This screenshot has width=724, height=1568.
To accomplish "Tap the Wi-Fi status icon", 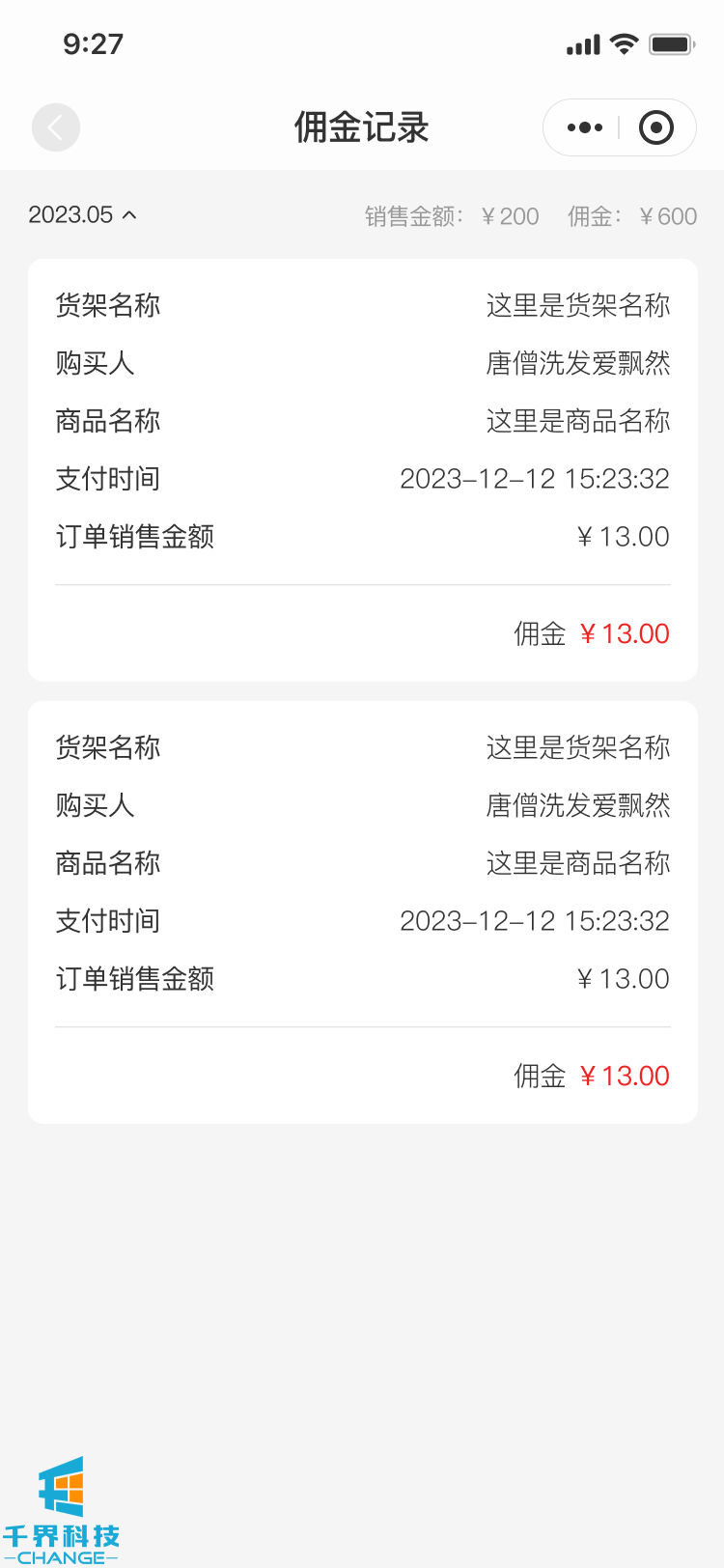I will [625, 43].
